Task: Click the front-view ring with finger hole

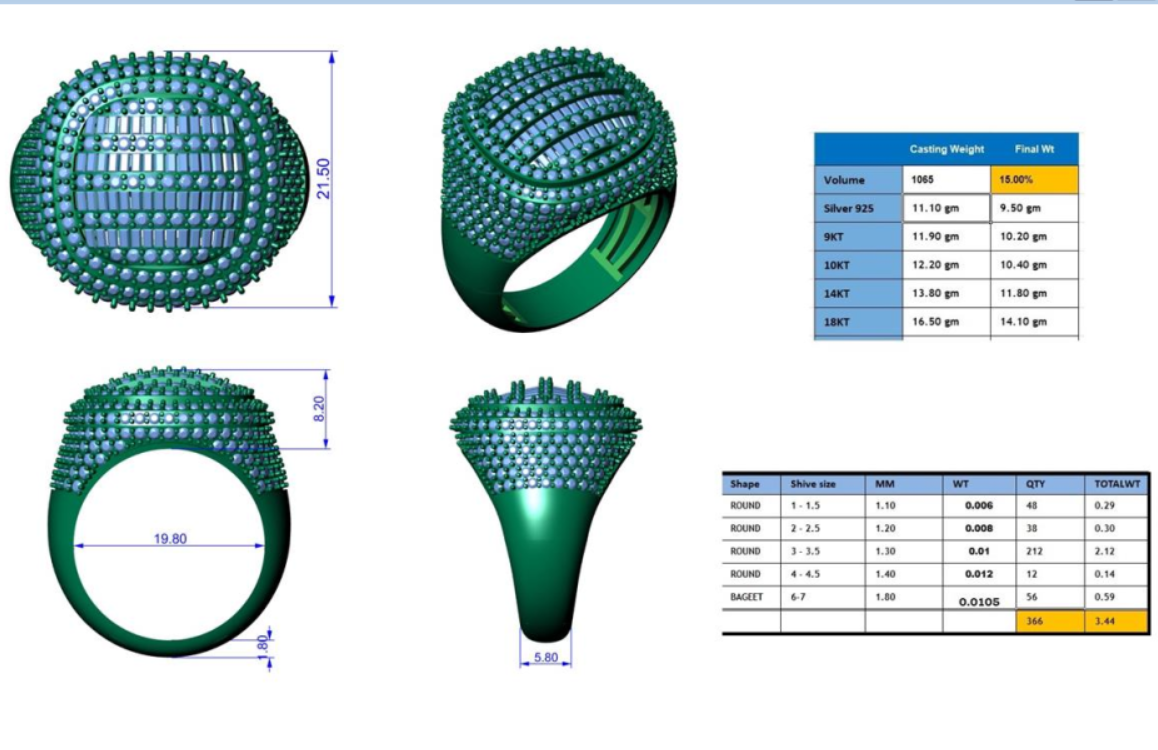Action: point(170,510)
